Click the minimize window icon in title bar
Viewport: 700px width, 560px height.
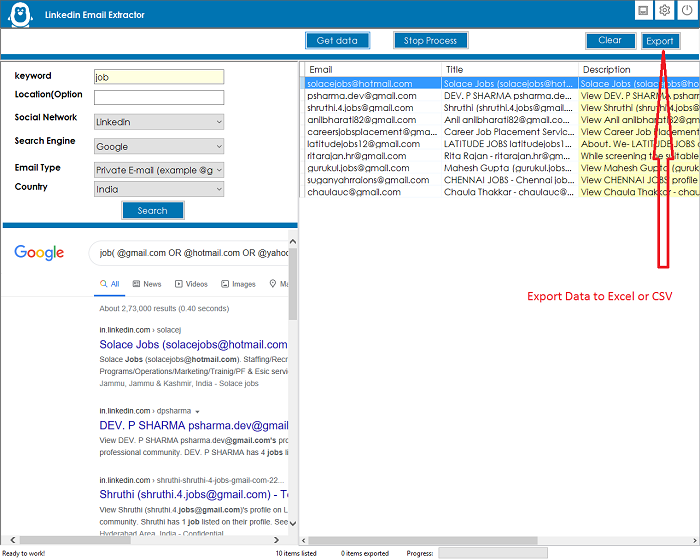643,10
